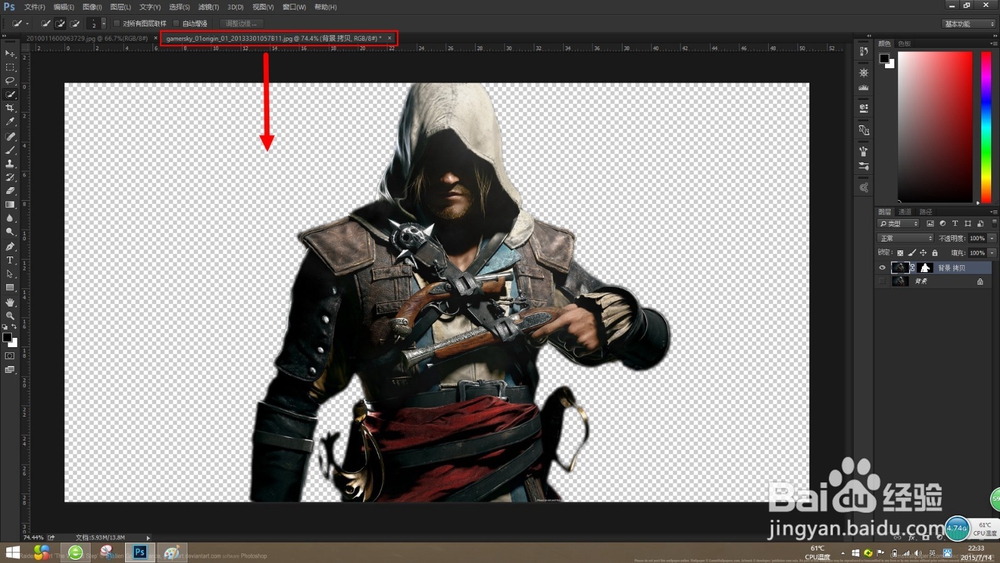Image resolution: width=1000 pixels, height=563 pixels.
Task: Click the 调整边缘 button
Action: click(241, 24)
